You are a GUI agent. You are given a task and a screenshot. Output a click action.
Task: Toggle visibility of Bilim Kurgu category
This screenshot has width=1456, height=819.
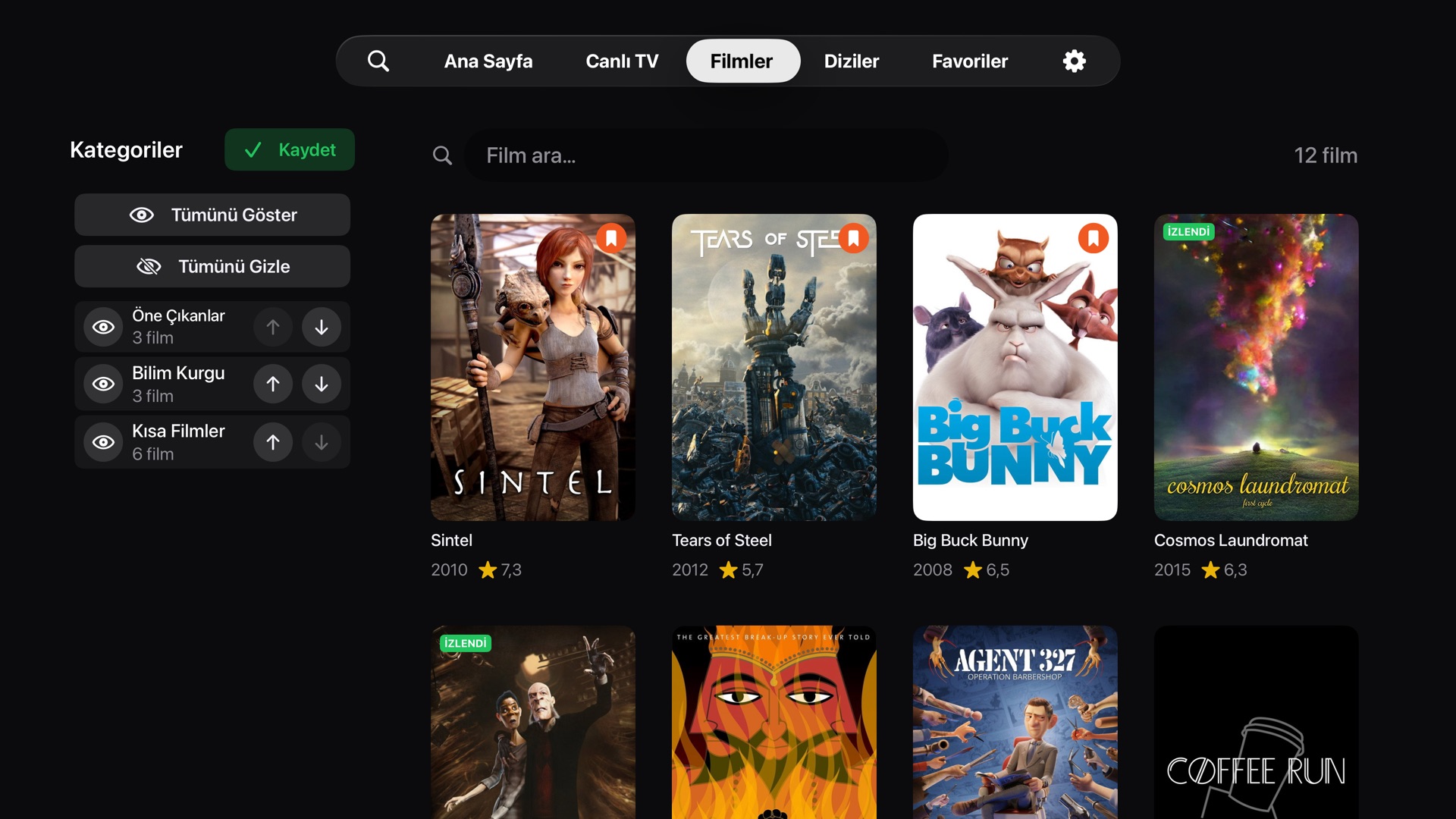pyautogui.click(x=103, y=384)
